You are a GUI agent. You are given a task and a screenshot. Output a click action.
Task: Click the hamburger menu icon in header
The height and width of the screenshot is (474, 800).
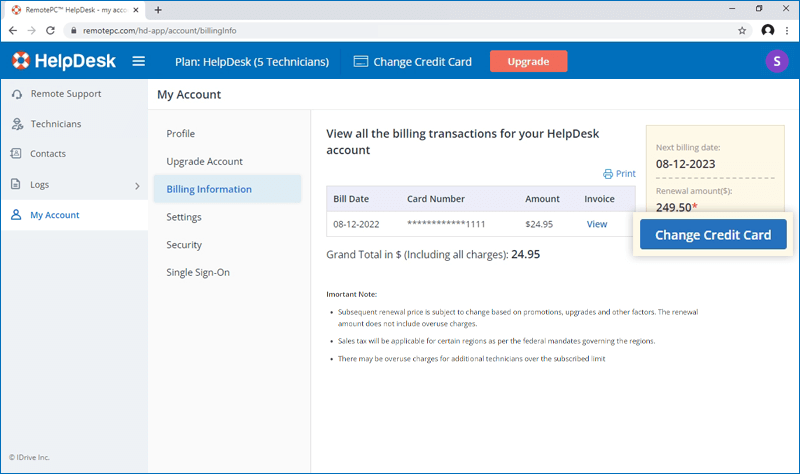point(139,62)
